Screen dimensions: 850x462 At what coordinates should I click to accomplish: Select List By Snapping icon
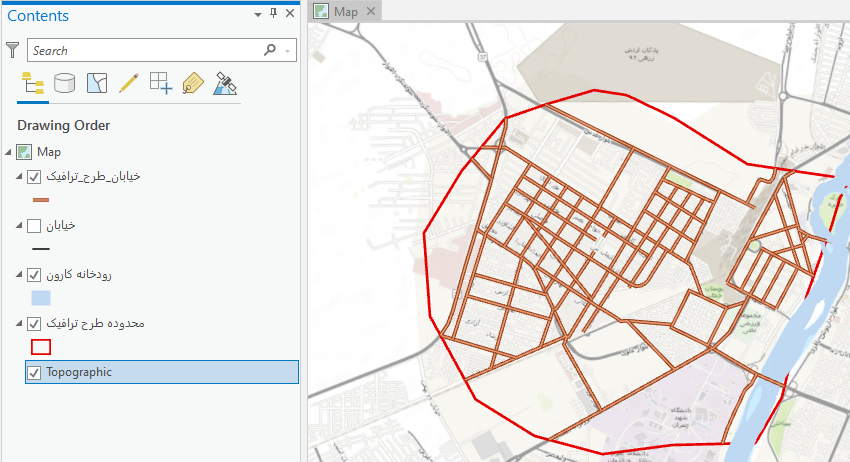point(160,83)
